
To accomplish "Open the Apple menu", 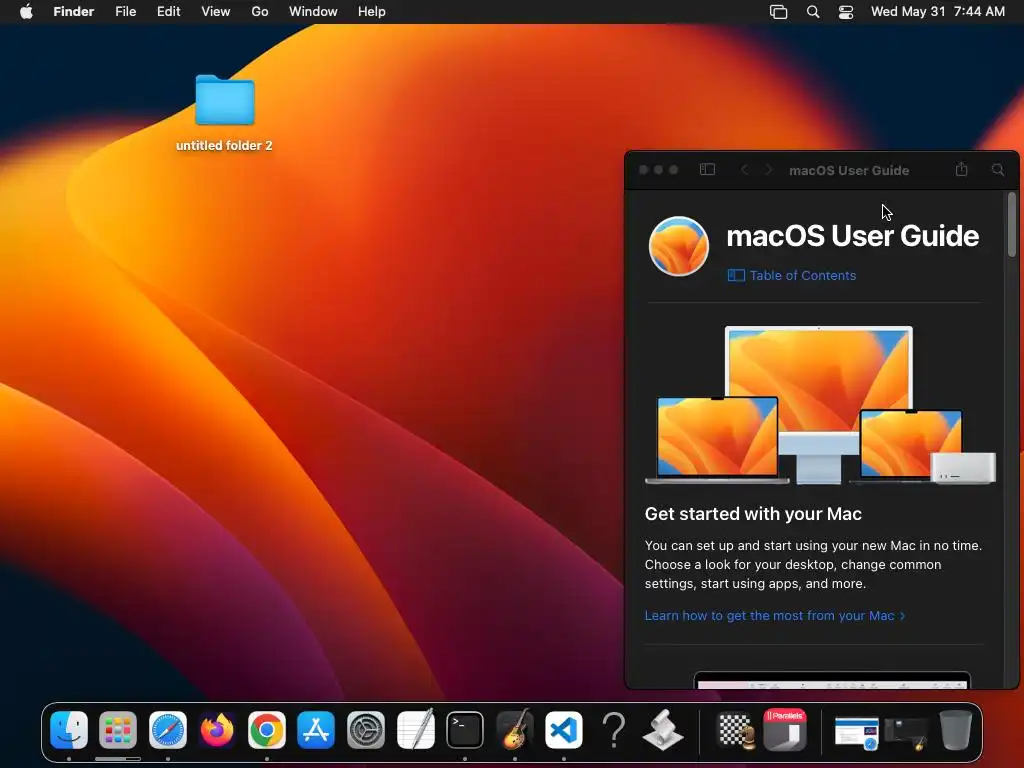I will [x=26, y=12].
